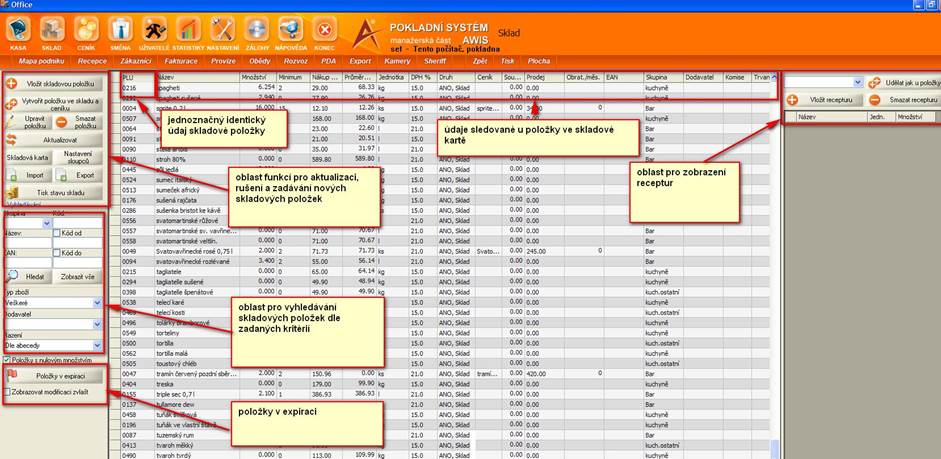Expand Typ zboží dropdown showing Veškeré
Screen dimensions: 941x459
[98, 303]
